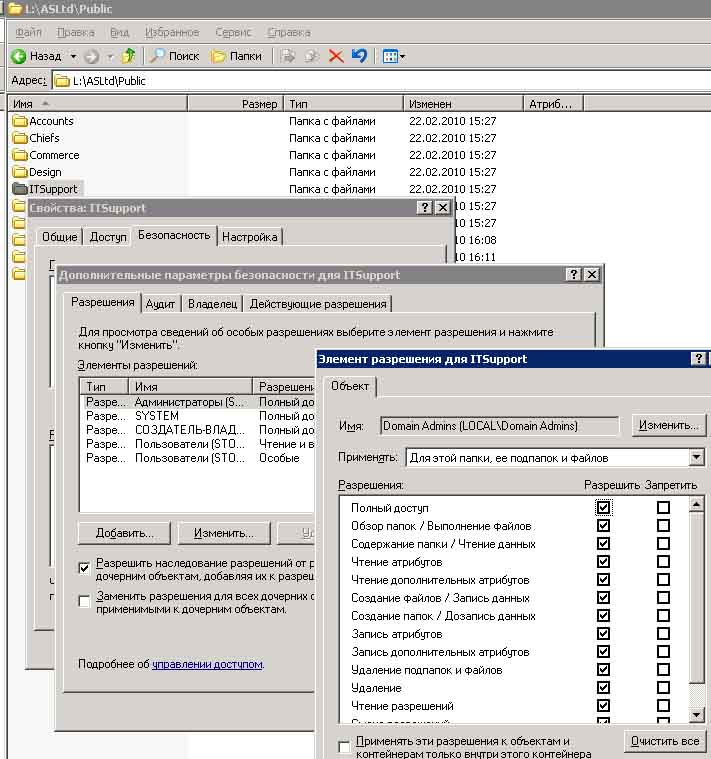Tick Allow for 'Полный доступ'
The height and width of the screenshot is (759, 711).
[603, 508]
